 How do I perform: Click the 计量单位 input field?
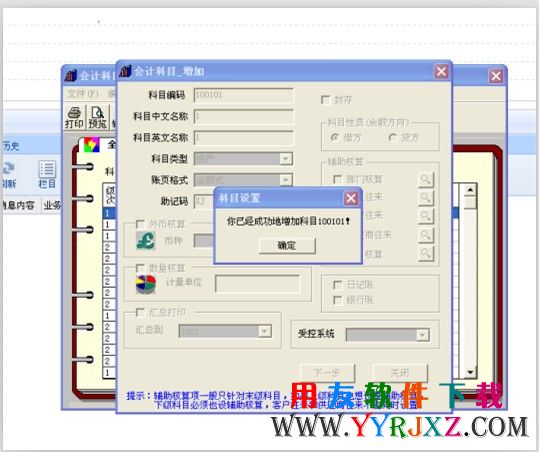[x=257, y=284]
